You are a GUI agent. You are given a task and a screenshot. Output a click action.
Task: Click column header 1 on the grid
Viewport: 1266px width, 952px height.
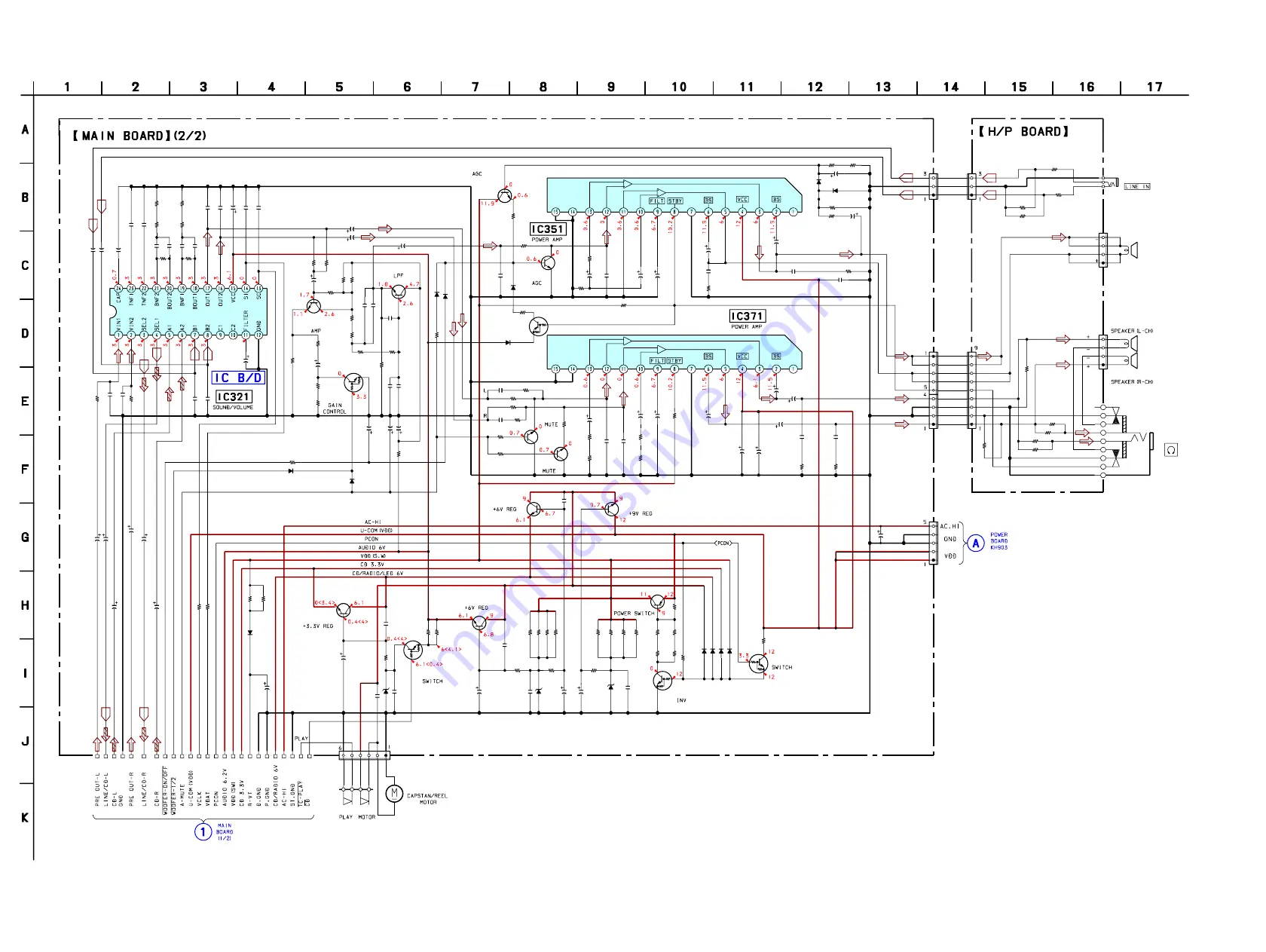point(67,87)
